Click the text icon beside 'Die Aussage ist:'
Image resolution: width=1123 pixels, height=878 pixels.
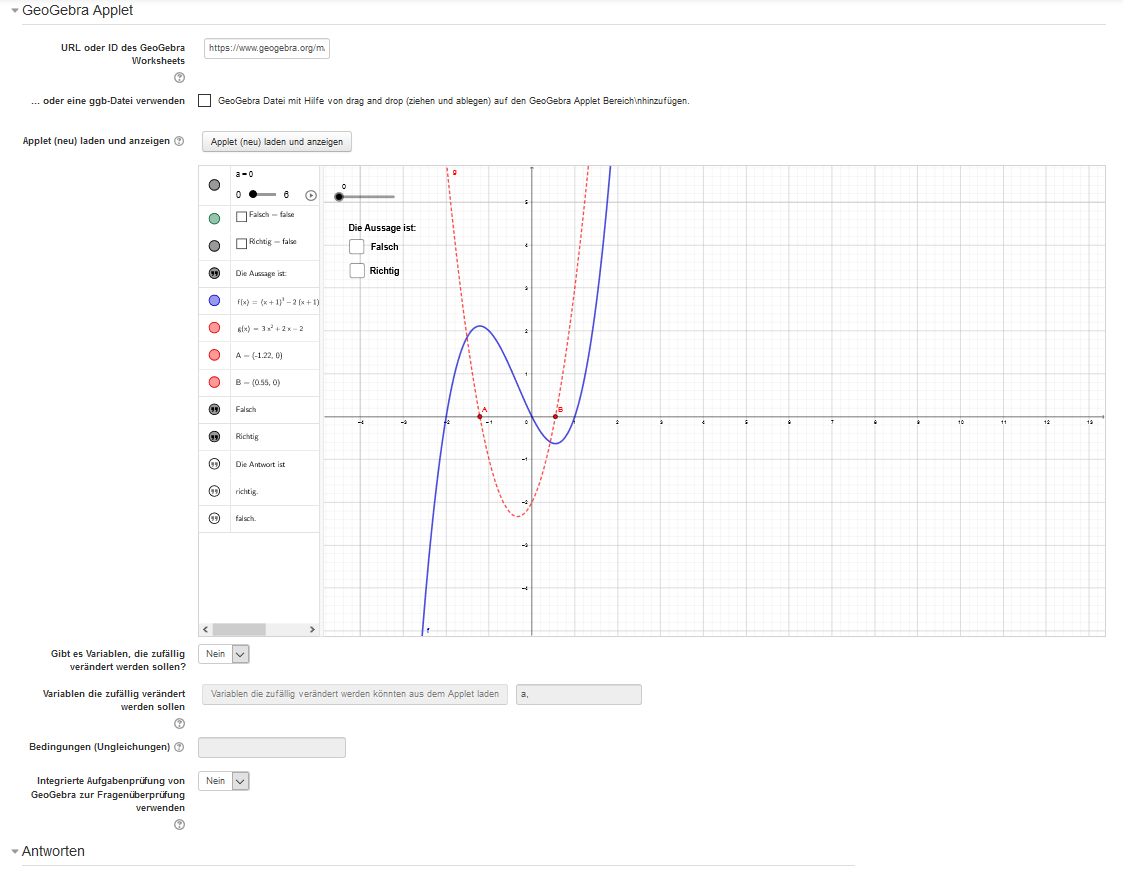(214, 273)
